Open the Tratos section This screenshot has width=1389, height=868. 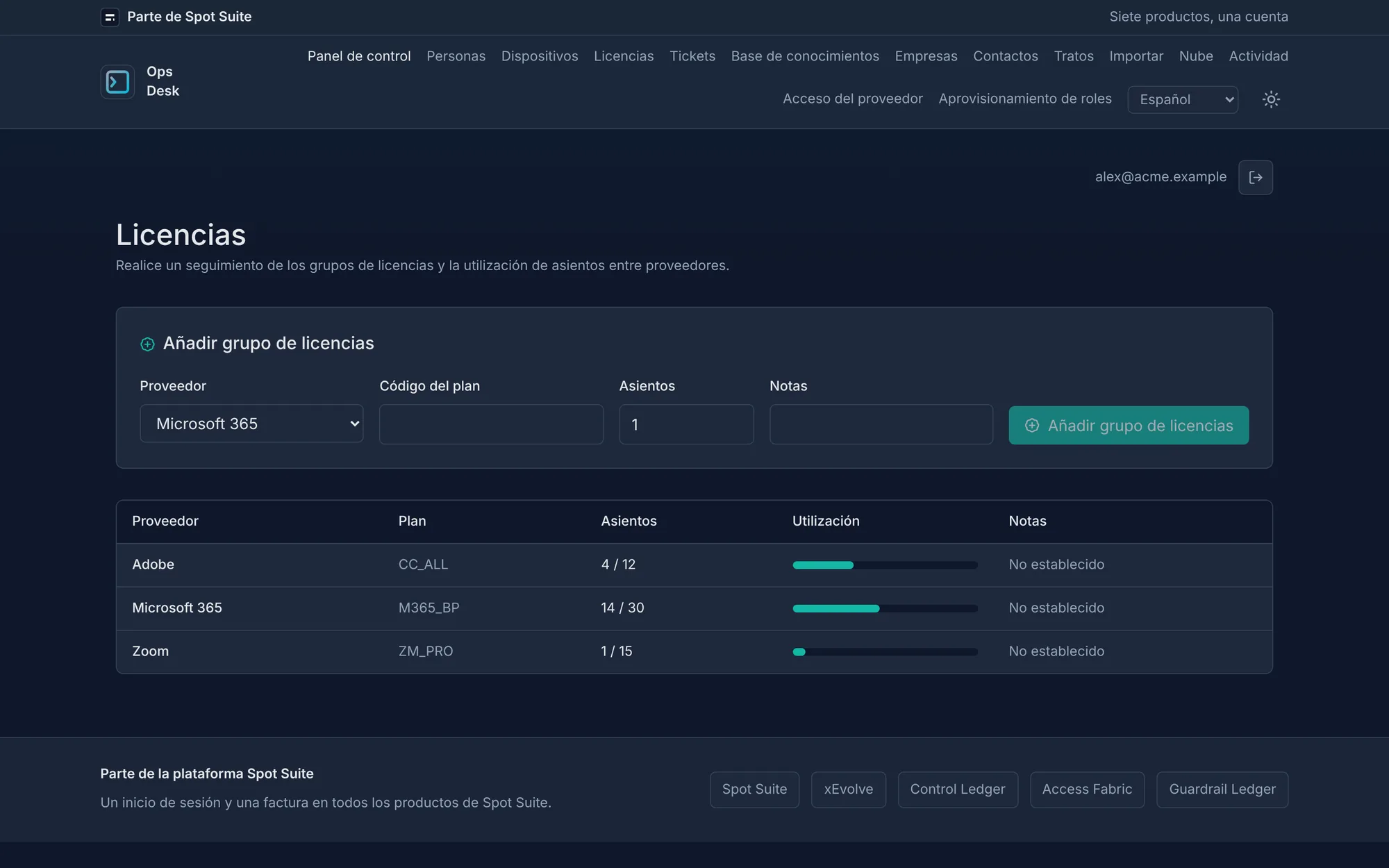(x=1074, y=56)
